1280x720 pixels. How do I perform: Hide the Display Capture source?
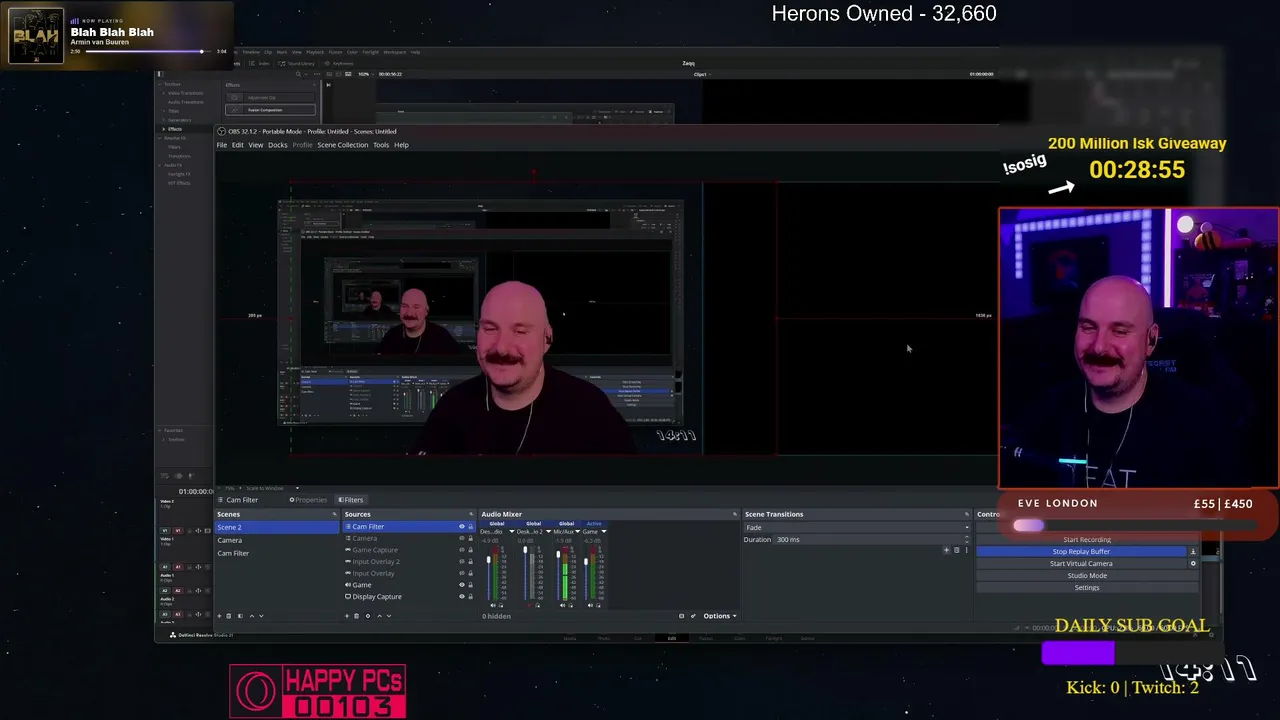461,597
